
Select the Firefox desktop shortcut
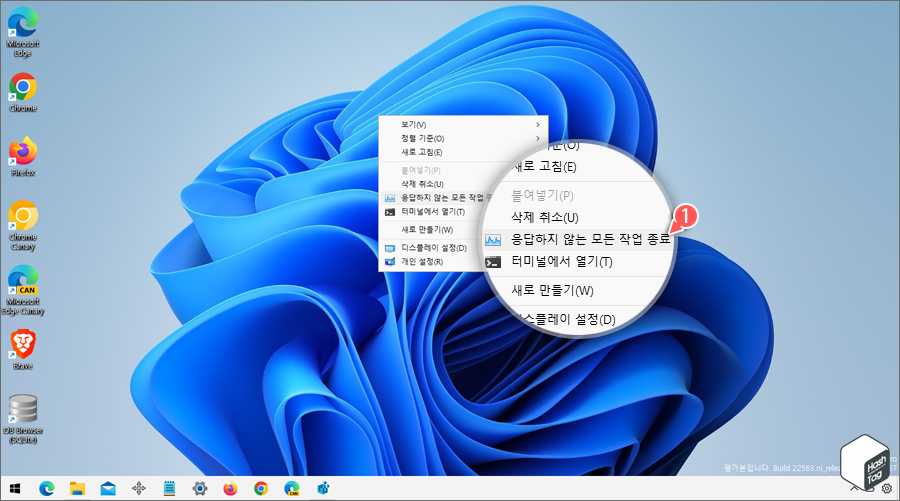click(23, 156)
